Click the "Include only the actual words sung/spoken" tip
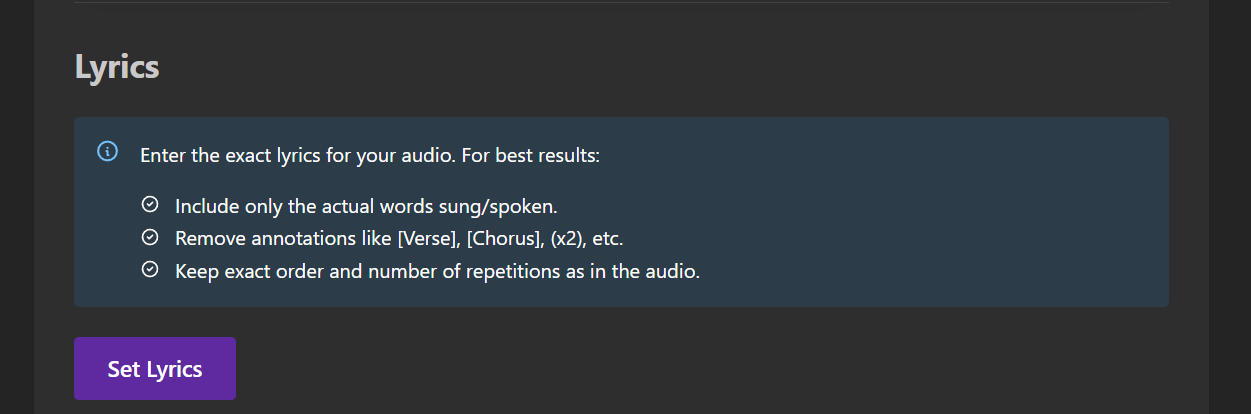This screenshot has width=1251, height=414. click(366, 207)
